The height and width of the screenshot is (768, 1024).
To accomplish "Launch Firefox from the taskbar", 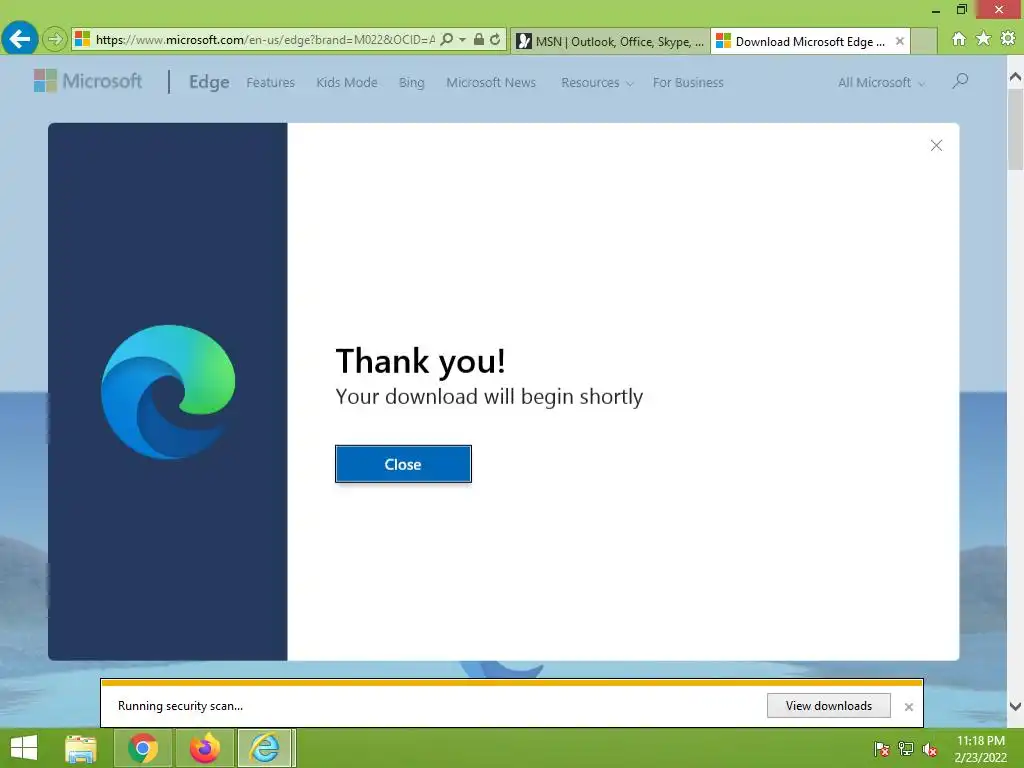I will pyautogui.click(x=204, y=748).
